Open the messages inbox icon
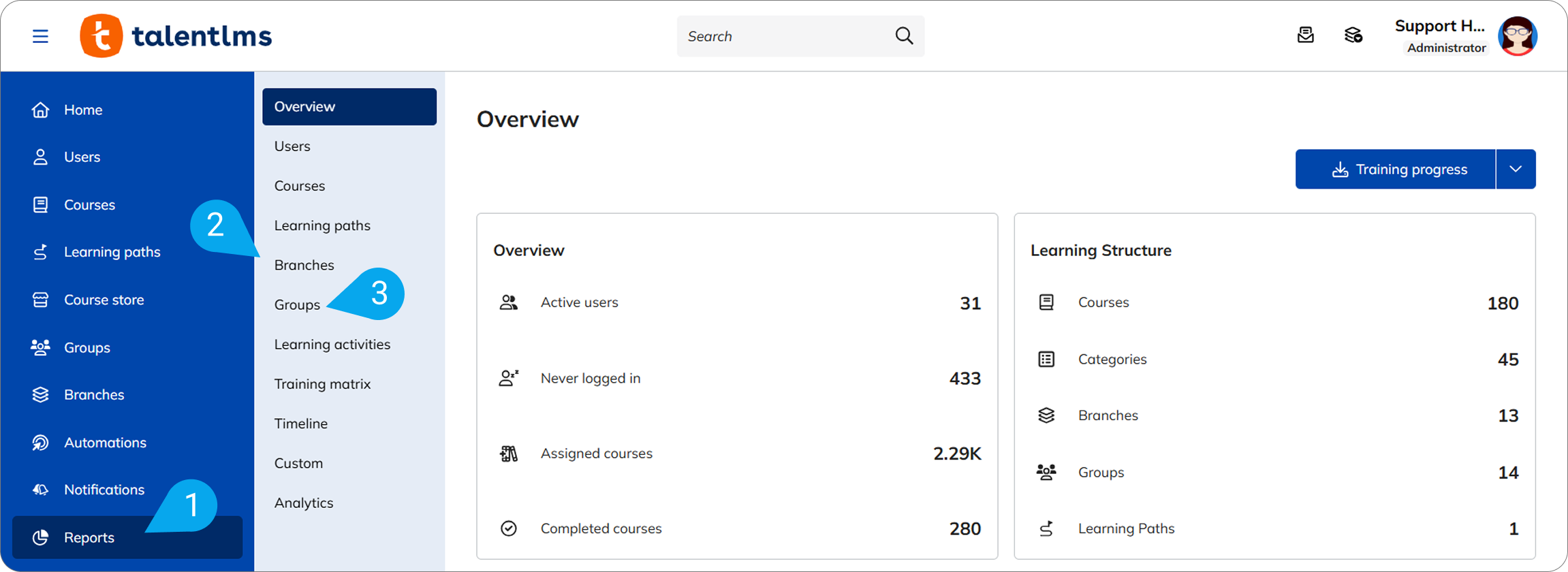Screen dimensions: 1568x572 (1305, 35)
